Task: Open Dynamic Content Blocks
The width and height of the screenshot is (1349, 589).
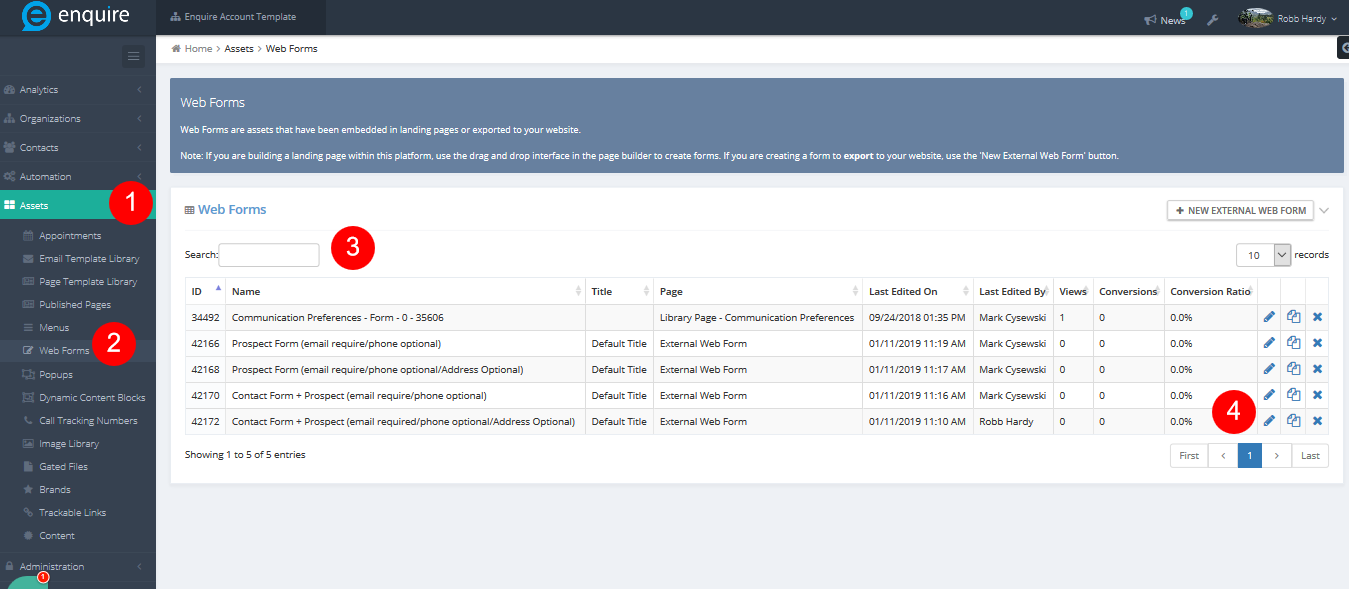Action: (92, 398)
